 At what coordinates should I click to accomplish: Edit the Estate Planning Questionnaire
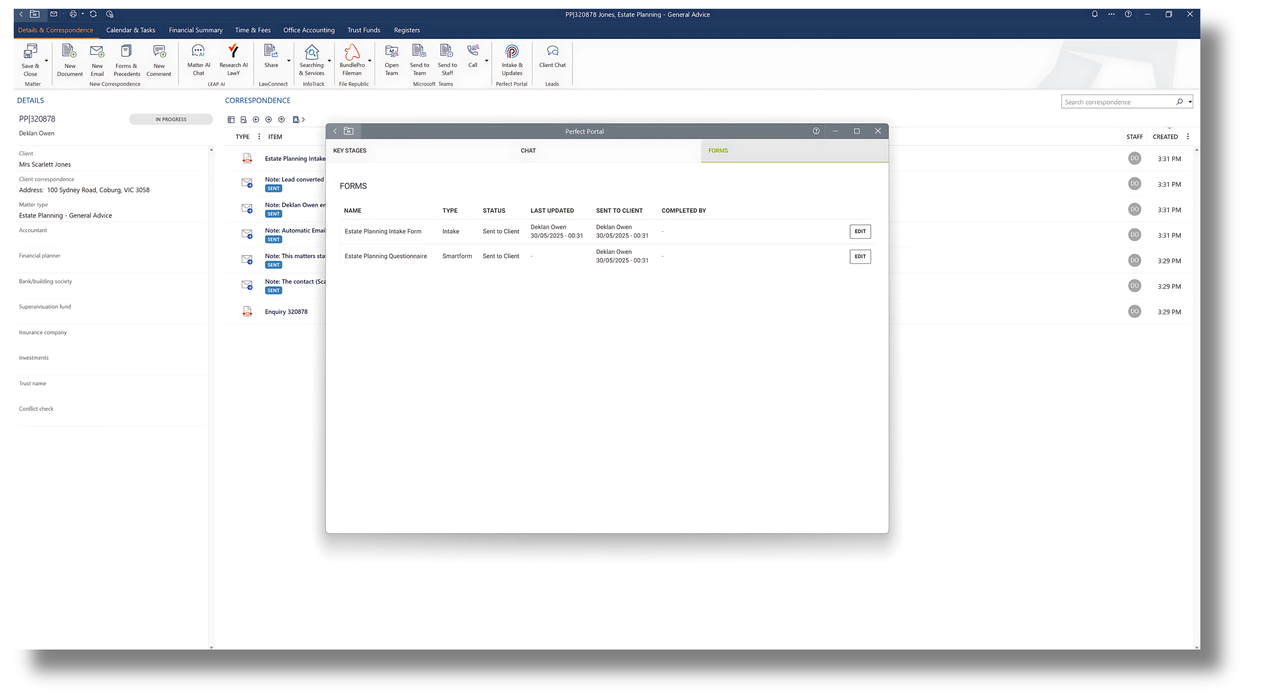tap(859, 256)
